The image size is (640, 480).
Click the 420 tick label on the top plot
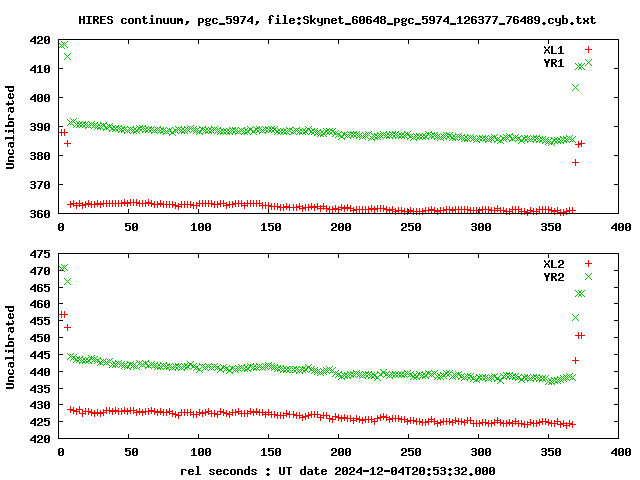(40, 40)
